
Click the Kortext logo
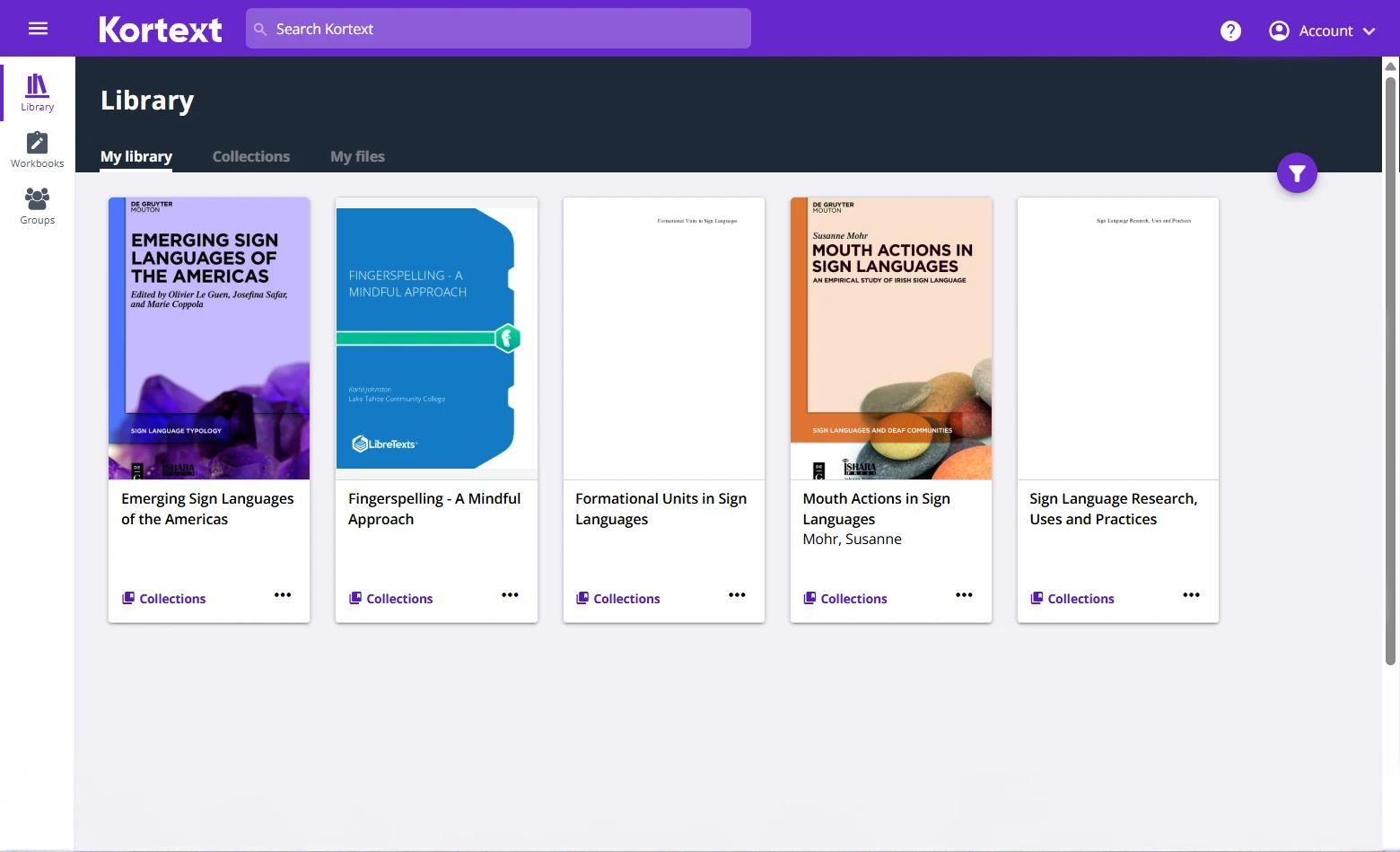tap(160, 28)
